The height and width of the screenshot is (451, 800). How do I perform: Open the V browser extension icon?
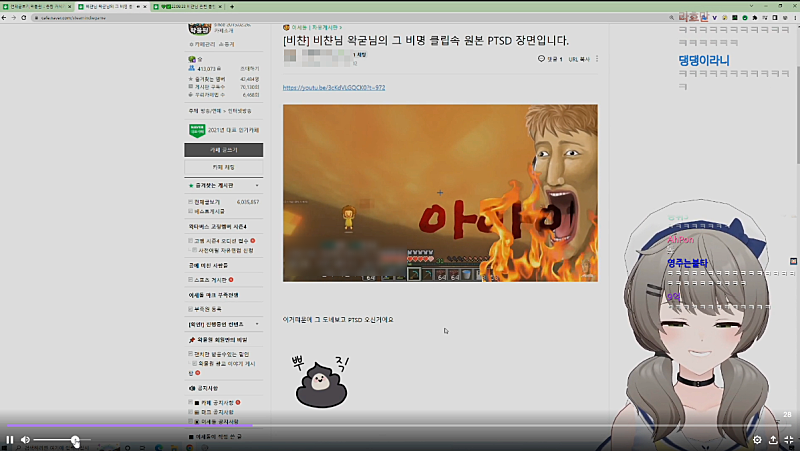point(714,17)
